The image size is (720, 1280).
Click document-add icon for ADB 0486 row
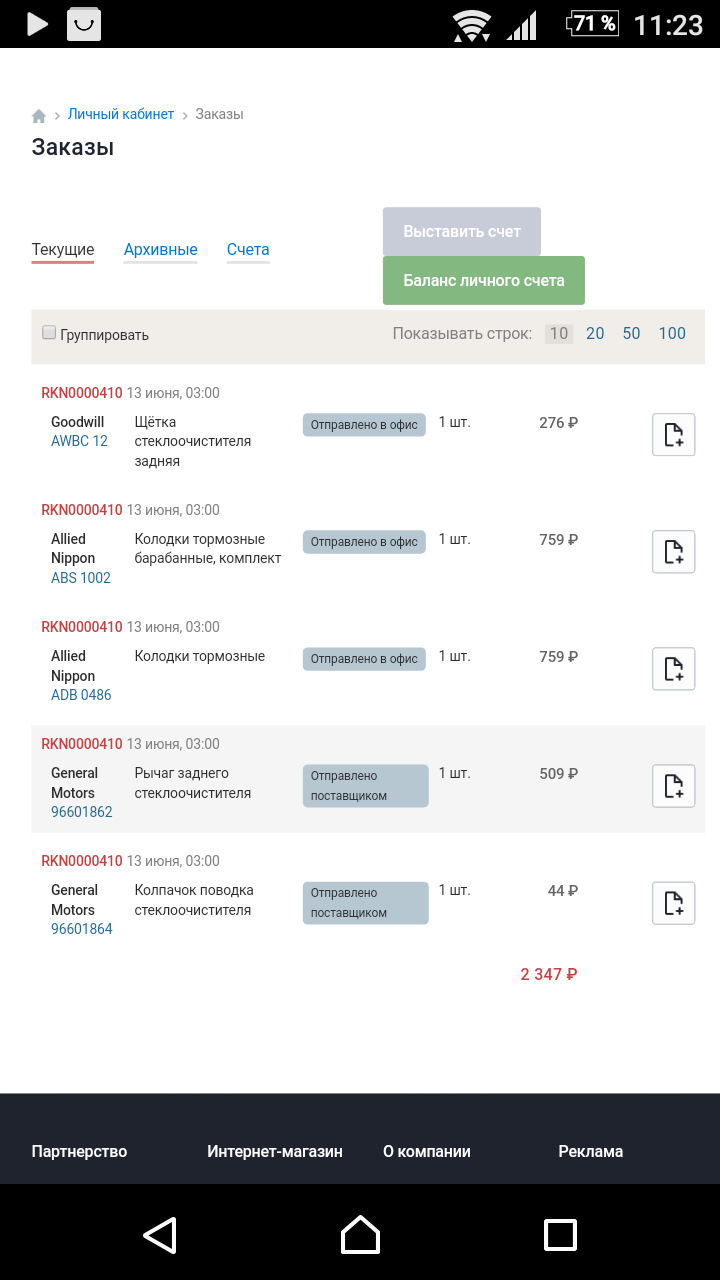coord(674,668)
